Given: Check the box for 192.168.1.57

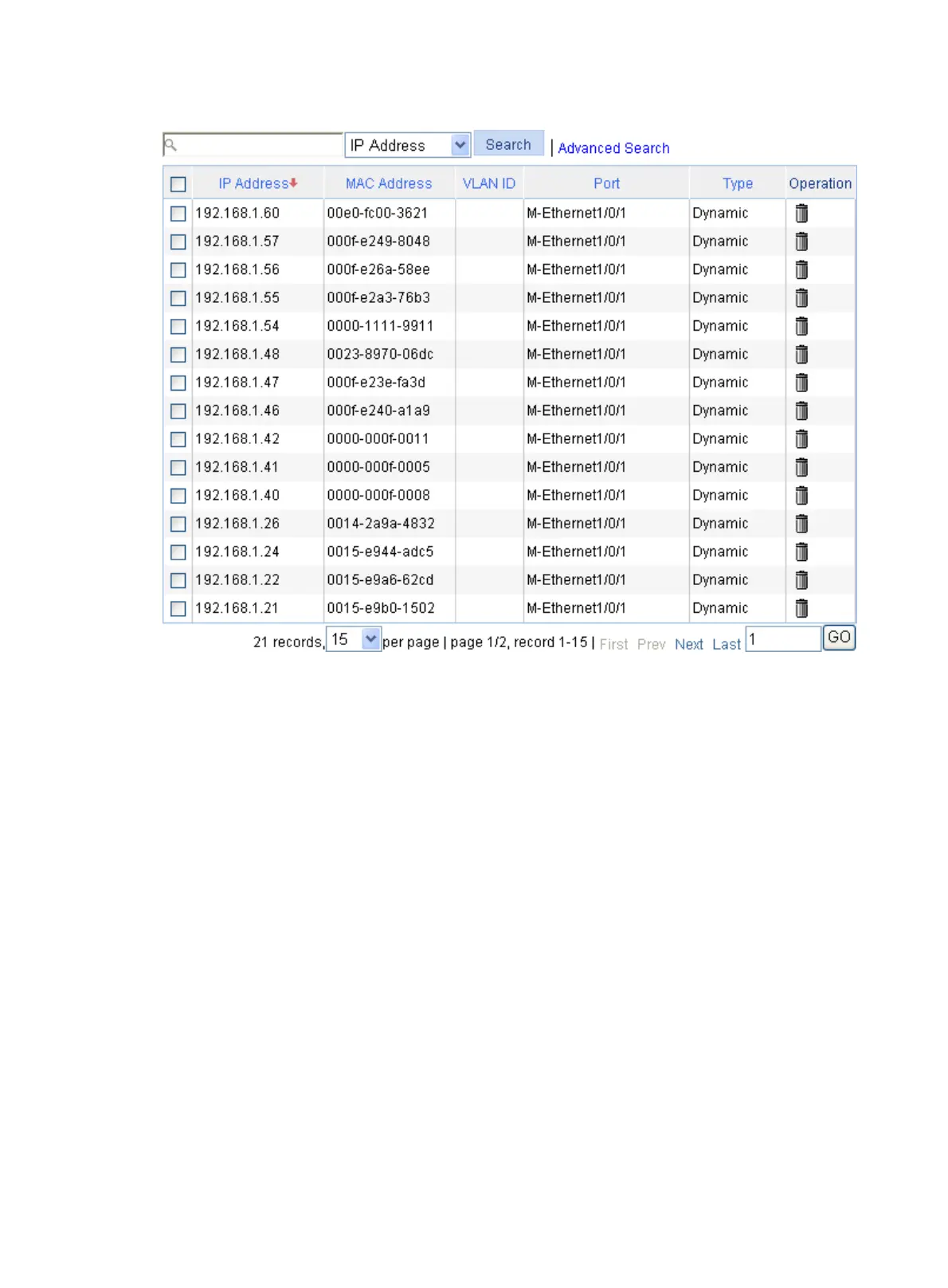Looking at the screenshot, I should tap(178, 241).
